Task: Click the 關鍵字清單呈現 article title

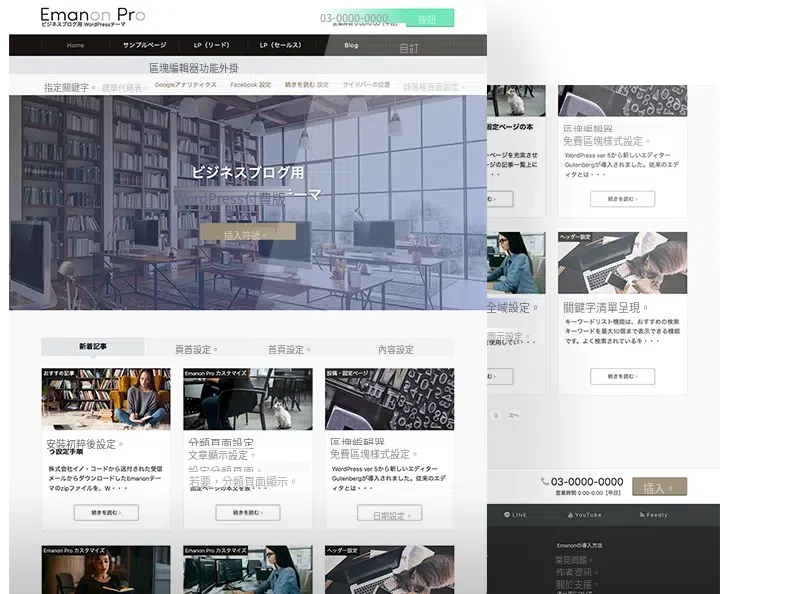Action: [605, 307]
